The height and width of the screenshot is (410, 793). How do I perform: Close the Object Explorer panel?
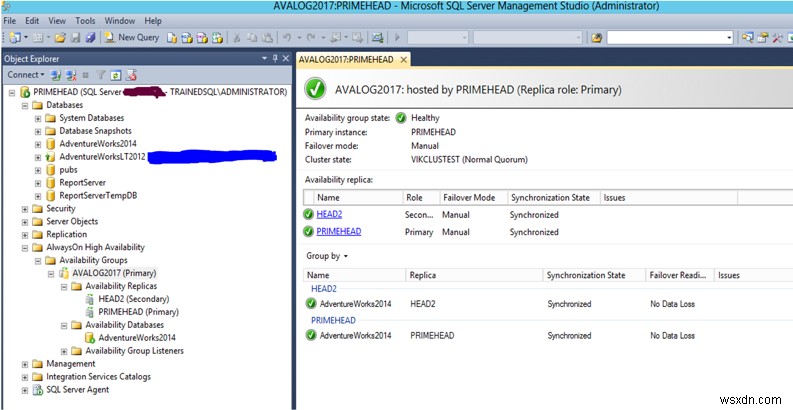tap(286, 59)
